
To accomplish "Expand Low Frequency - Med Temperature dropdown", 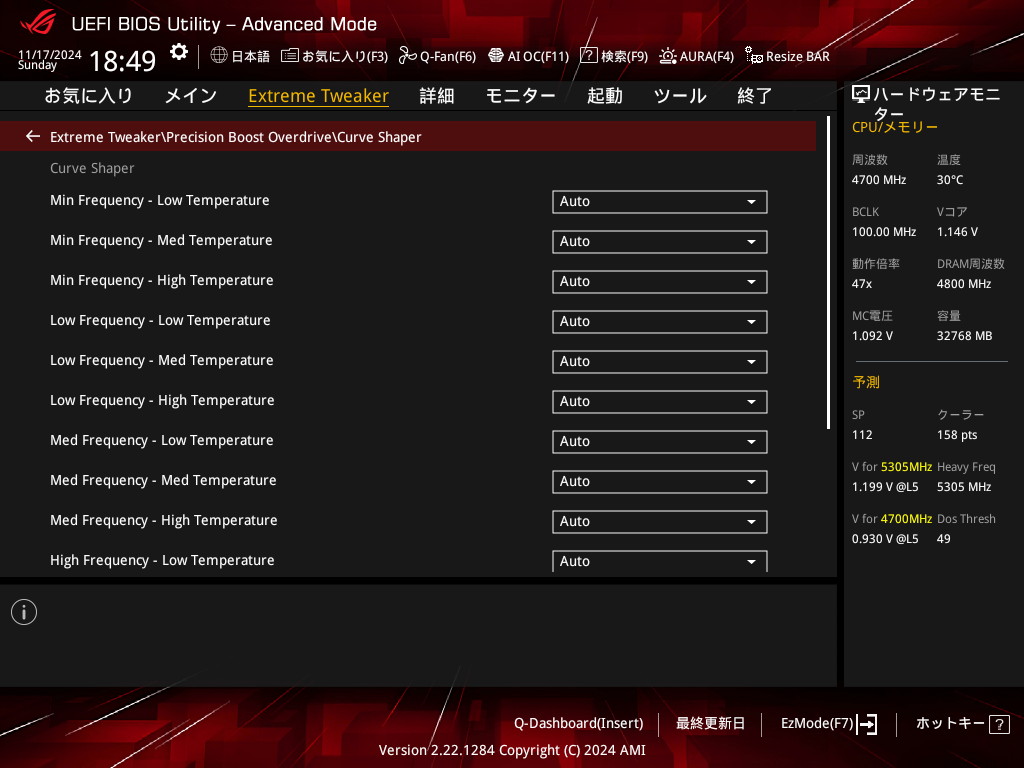I will pyautogui.click(x=660, y=361).
